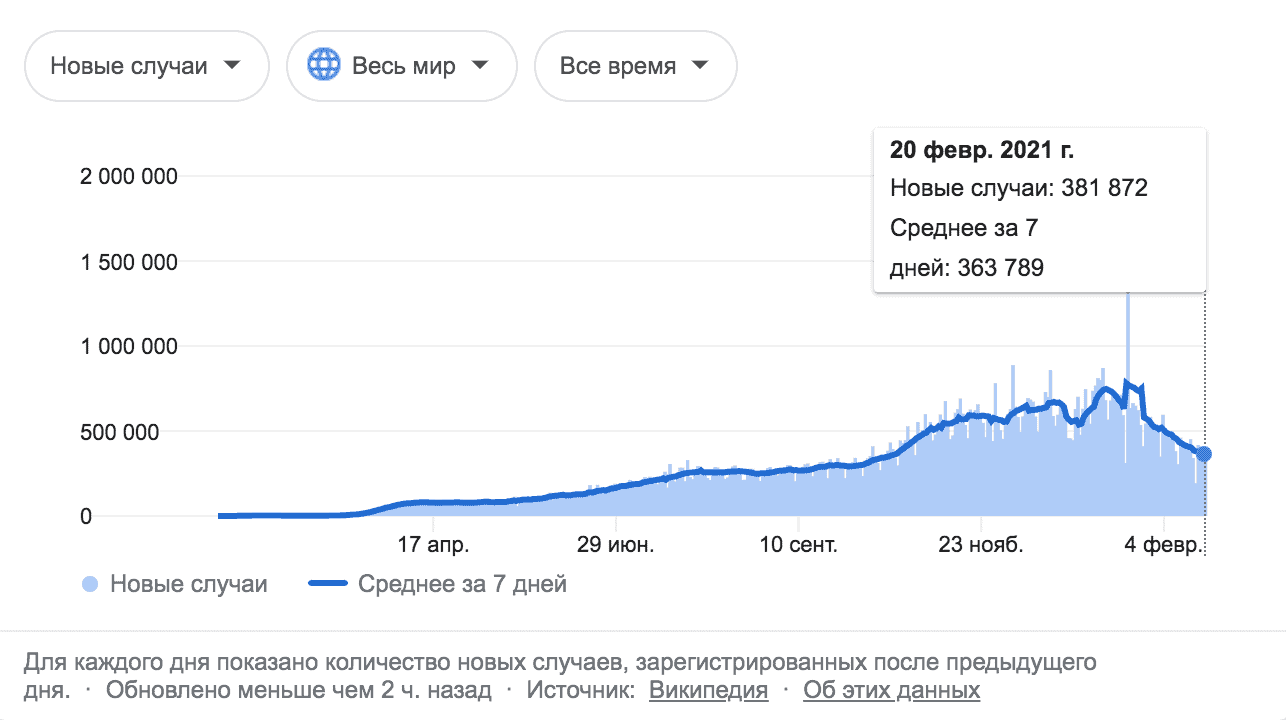Click the 29 июн. axis label
Screen dimensions: 1286x720
[616, 546]
